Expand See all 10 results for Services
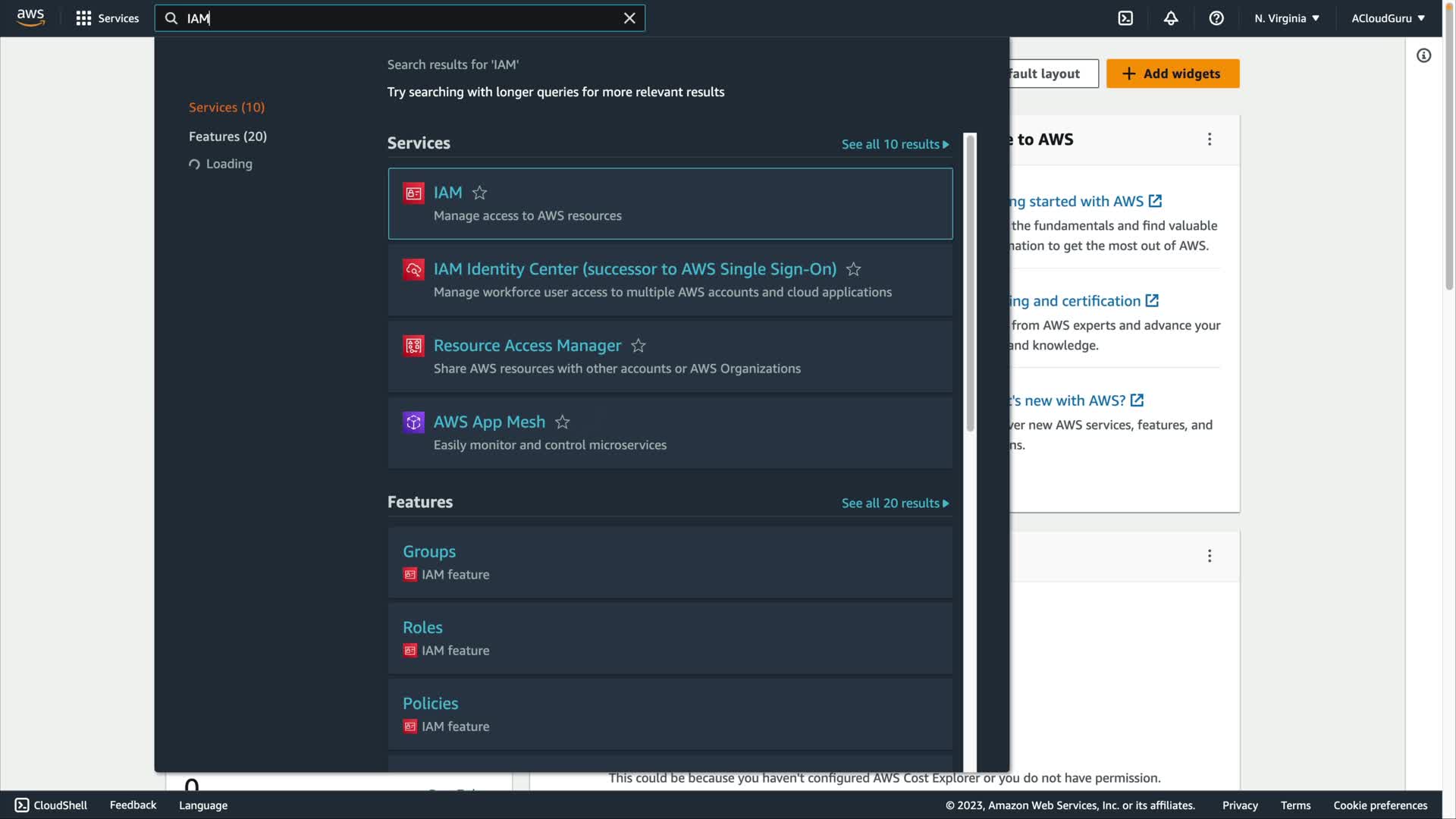Viewport: 1456px width, 819px height. (x=895, y=144)
